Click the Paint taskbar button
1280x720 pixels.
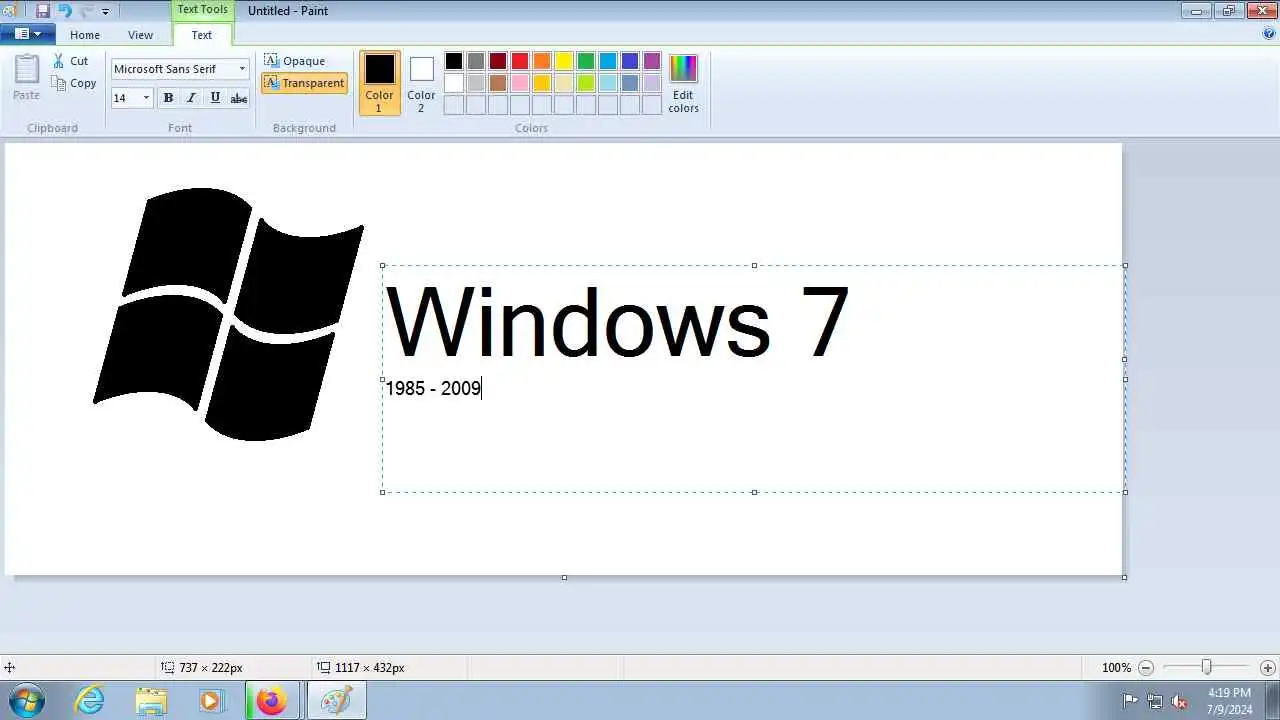336,701
